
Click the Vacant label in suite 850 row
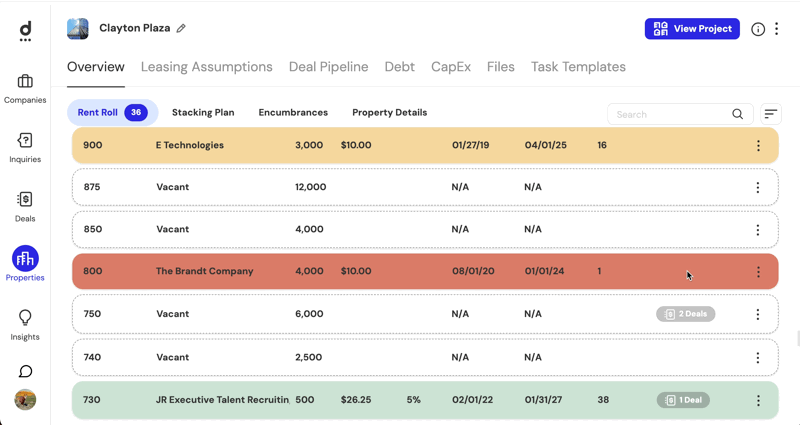[172, 229]
